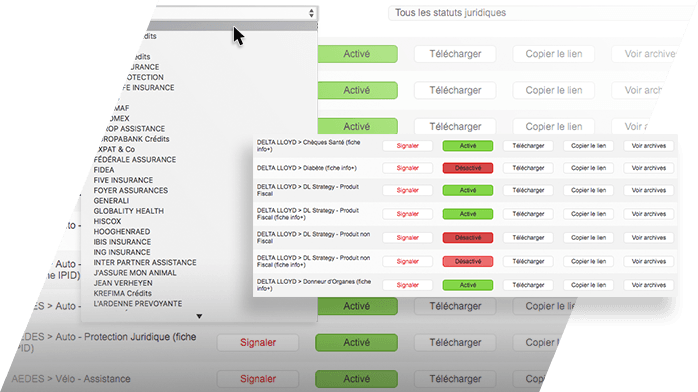This screenshot has width=698, height=392.
Task: Pick ING INSURANCE from list
Action: pos(122,252)
